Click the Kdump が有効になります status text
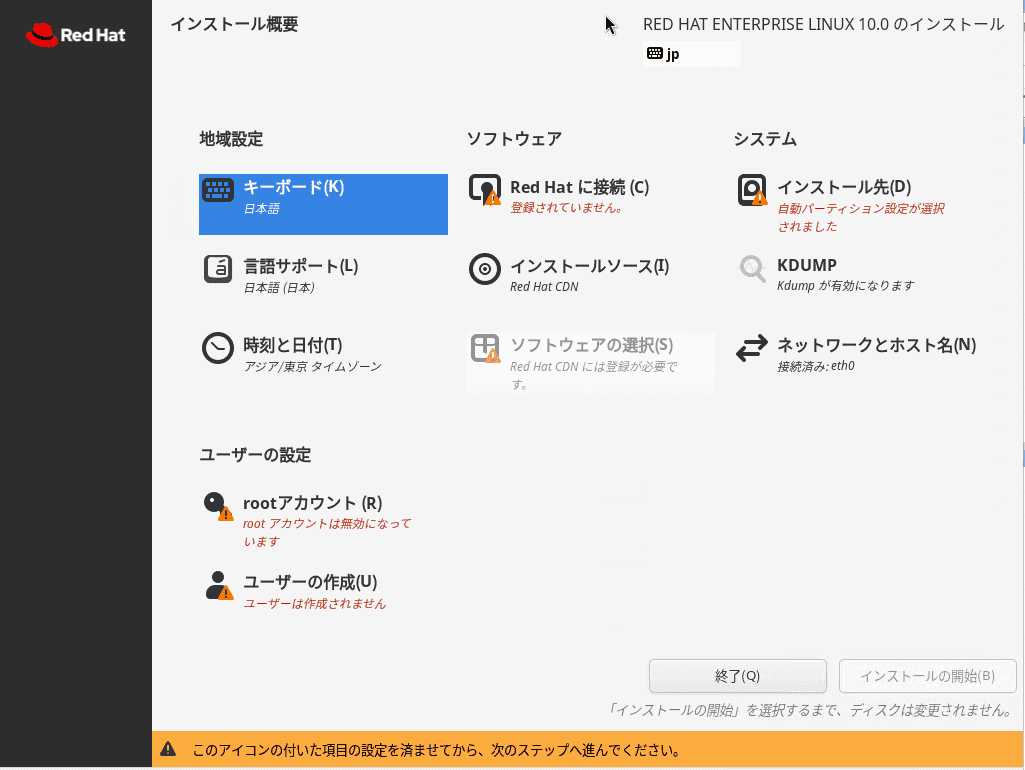1025x770 pixels. coord(845,286)
